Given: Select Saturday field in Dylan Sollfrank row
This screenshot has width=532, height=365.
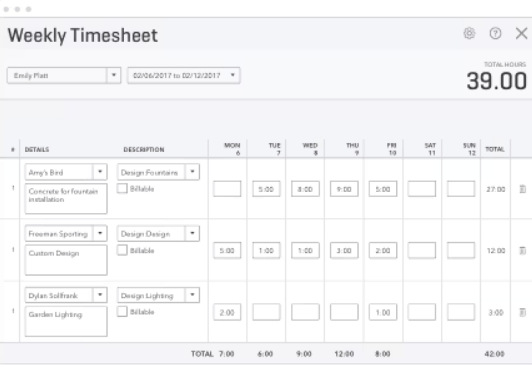Looking at the screenshot, I should coord(422,312).
